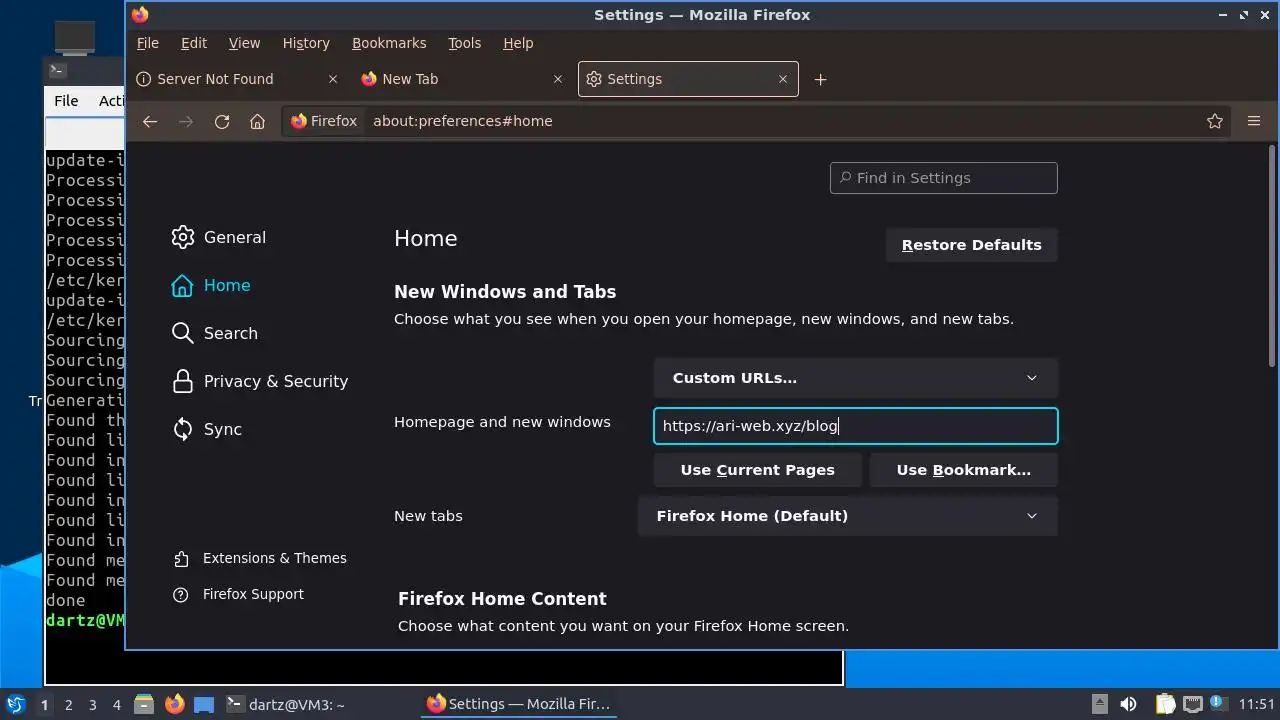The width and height of the screenshot is (1280, 720).
Task: Switch to the Server Not Found tab
Action: tap(238, 79)
